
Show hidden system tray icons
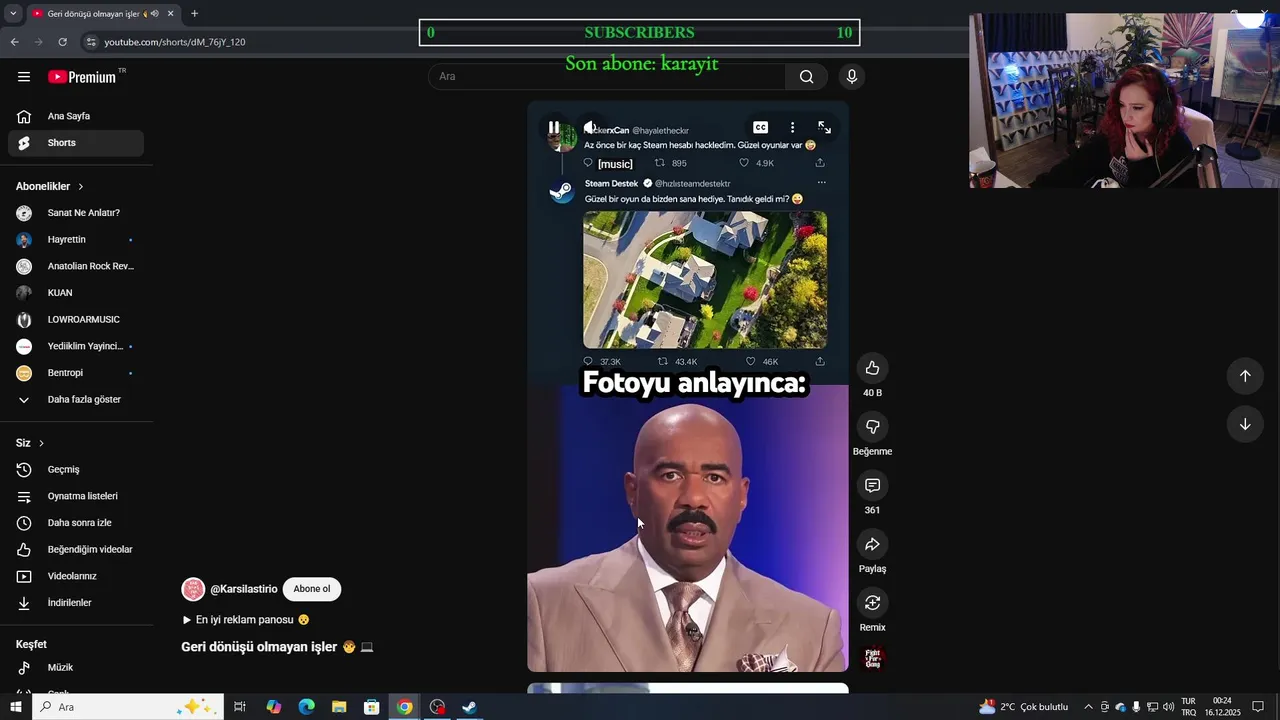tap(1088, 707)
